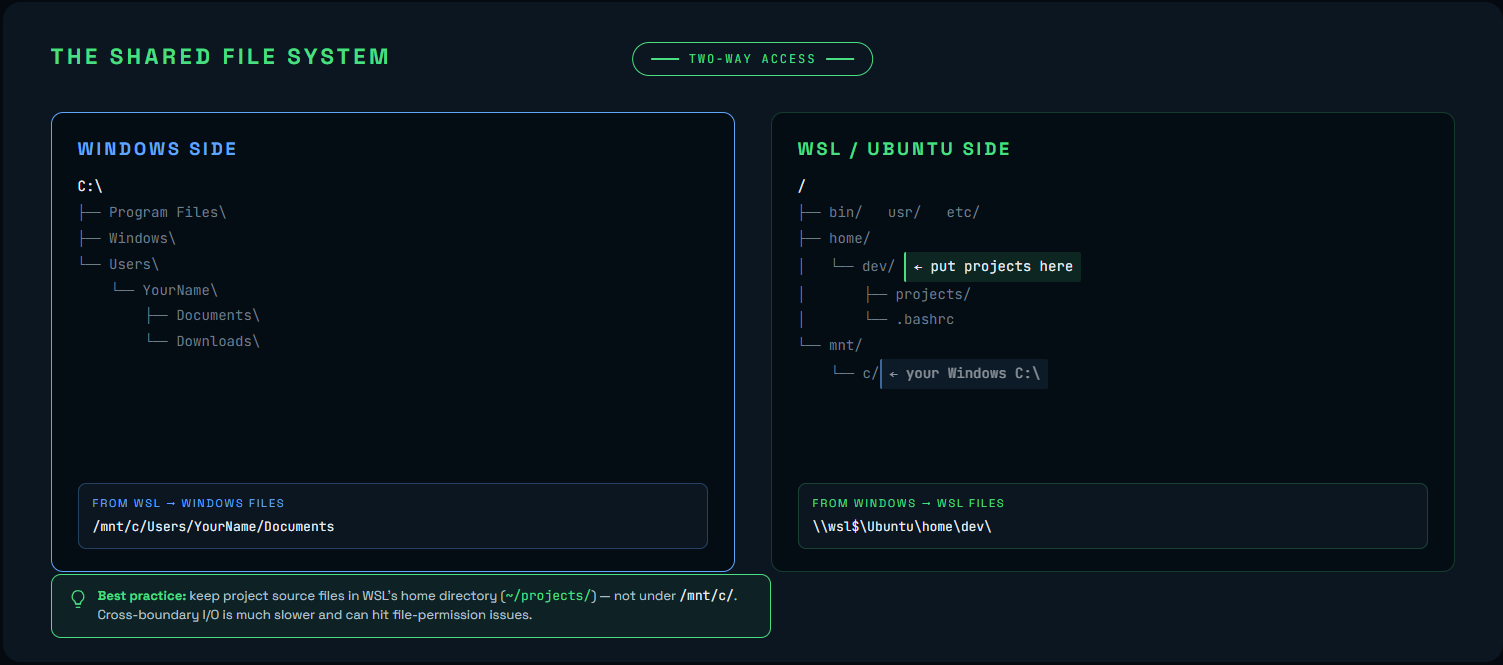The image size is (1503, 665).
Task: Select the c/ tree row under mnt
Action: [x=856, y=373]
